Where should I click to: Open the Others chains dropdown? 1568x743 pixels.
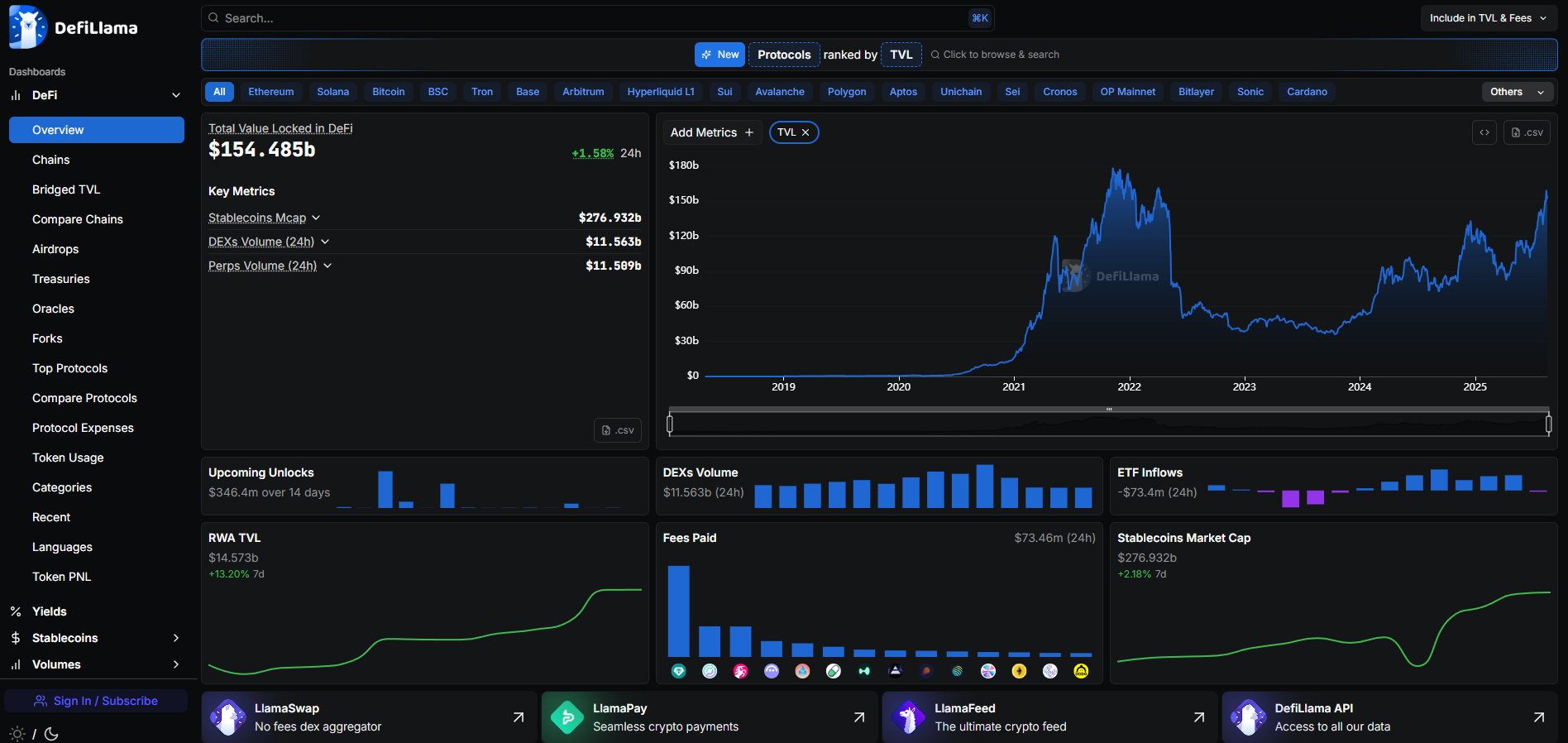coord(1518,92)
